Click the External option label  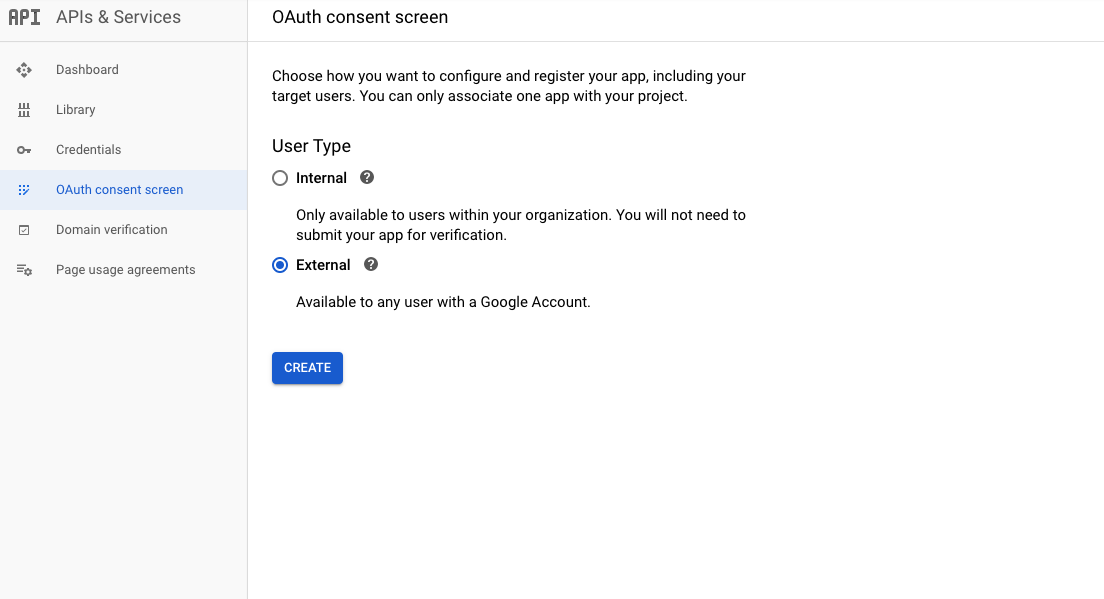point(323,265)
